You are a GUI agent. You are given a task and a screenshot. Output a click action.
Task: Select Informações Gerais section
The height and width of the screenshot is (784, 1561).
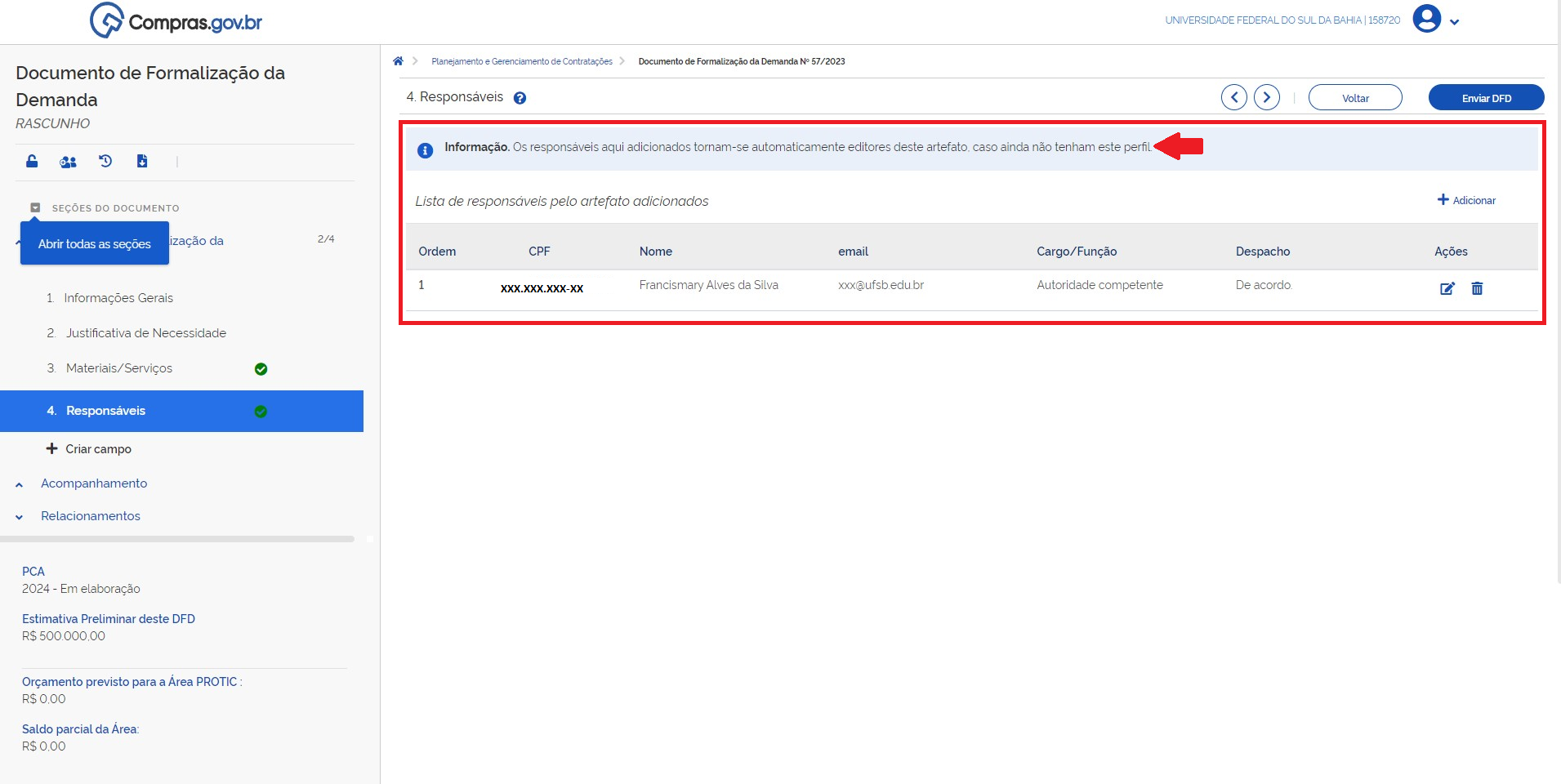[118, 298]
